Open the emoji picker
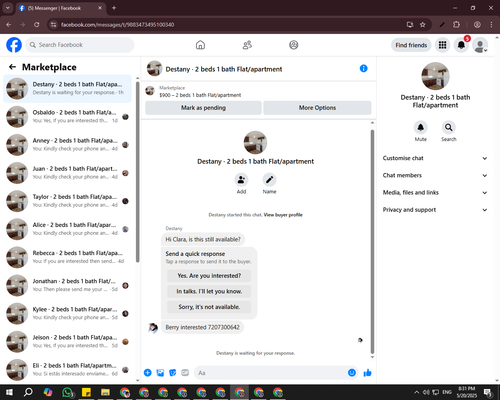 (352, 373)
